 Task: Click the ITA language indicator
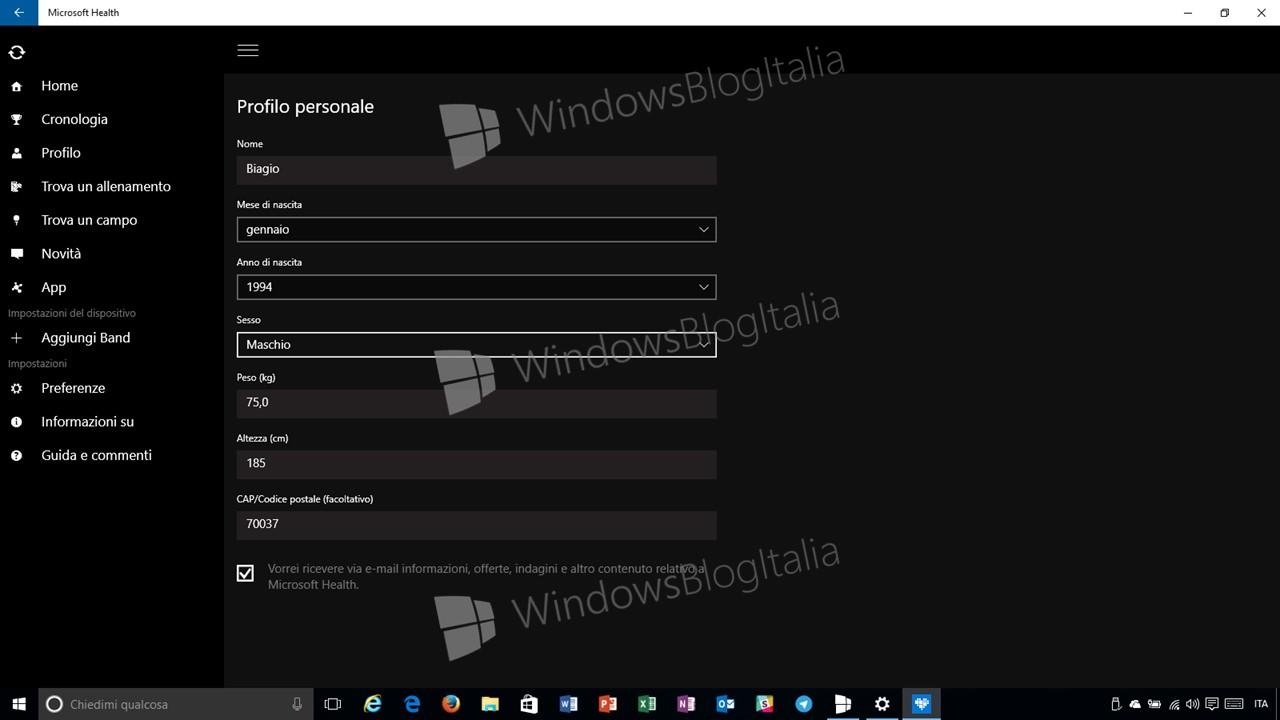pos(1260,704)
